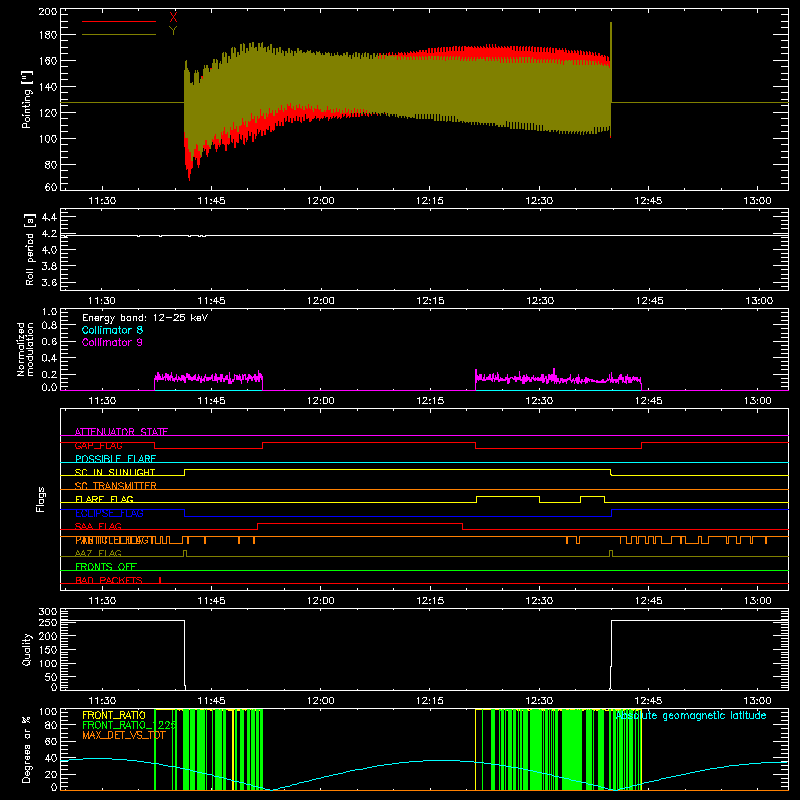
Task: Click the red SAA_FLAG raised segment
Action: tap(360, 524)
